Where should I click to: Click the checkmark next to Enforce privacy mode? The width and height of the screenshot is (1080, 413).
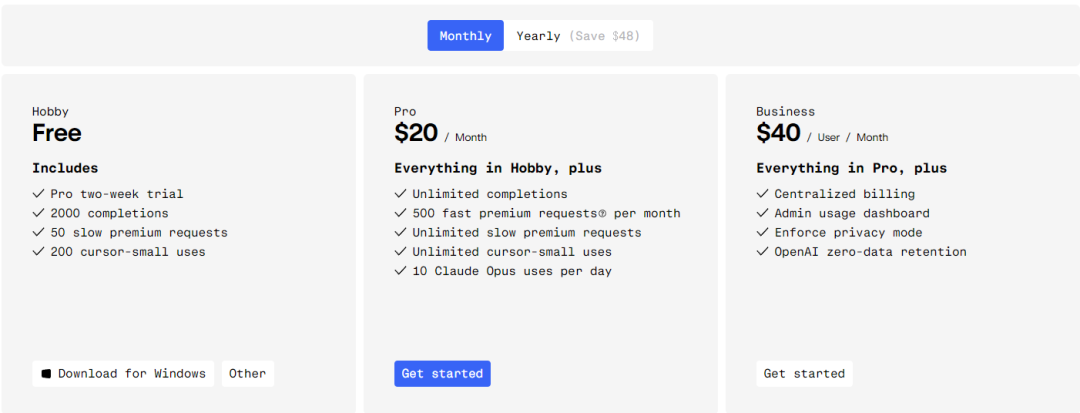tap(762, 233)
